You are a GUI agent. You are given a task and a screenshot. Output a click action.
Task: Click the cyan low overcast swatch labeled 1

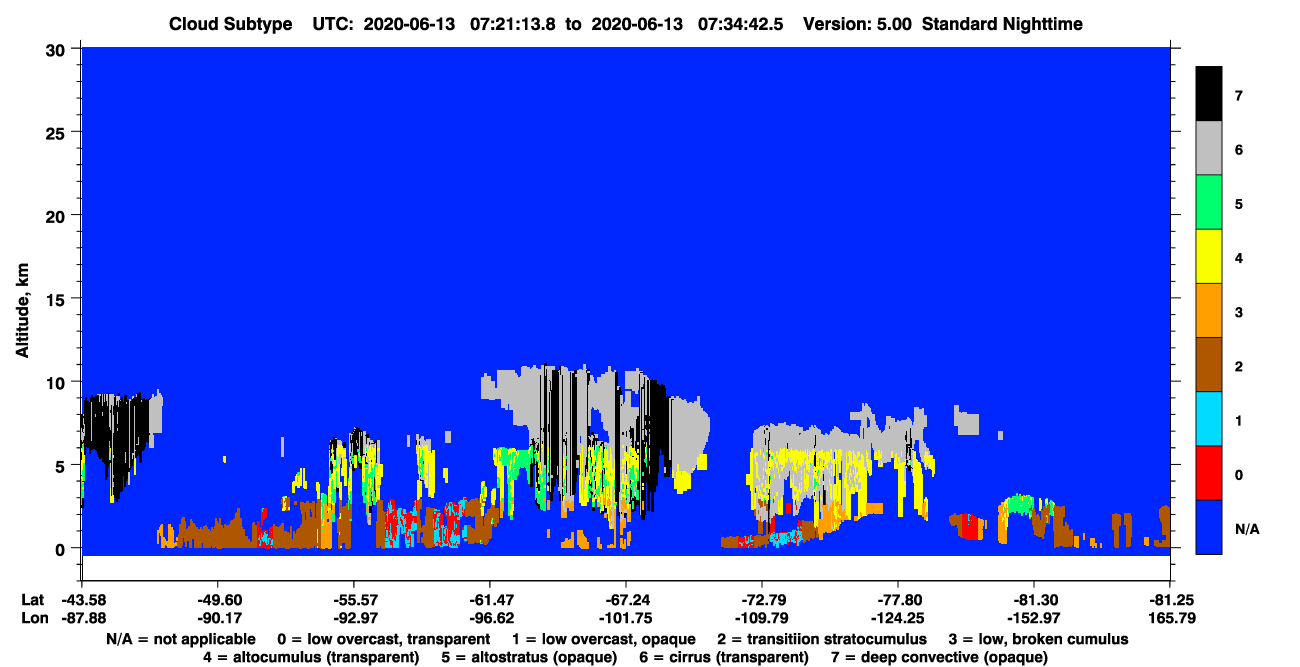tap(1209, 419)
